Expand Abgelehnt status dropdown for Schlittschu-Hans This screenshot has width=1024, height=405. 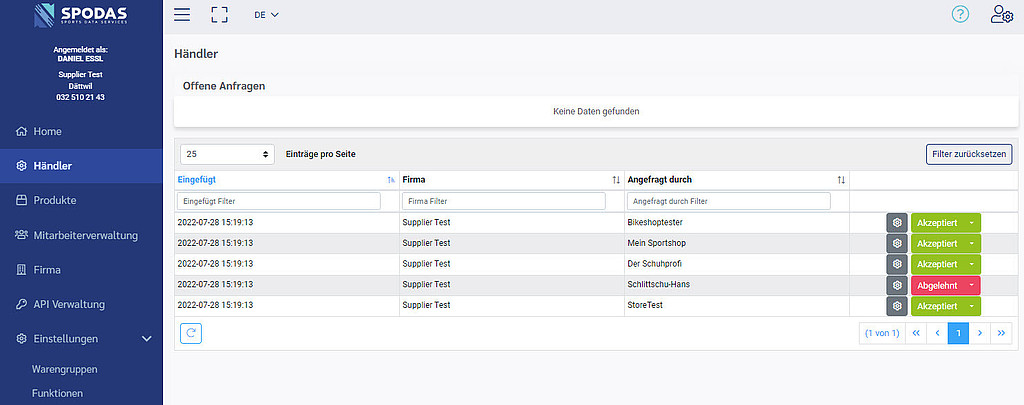click(x=970, y=285)
